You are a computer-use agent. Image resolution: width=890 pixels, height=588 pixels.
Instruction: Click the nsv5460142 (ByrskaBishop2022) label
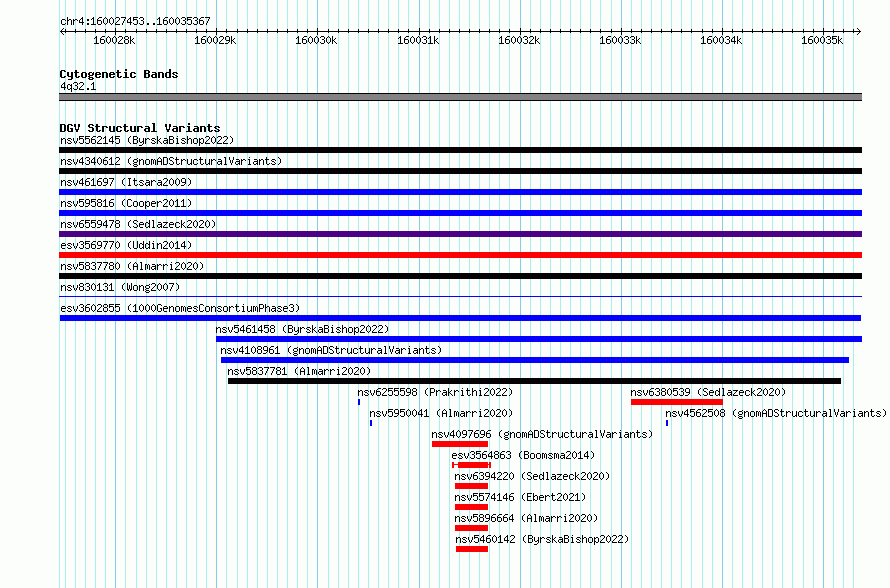coord(542,539)
